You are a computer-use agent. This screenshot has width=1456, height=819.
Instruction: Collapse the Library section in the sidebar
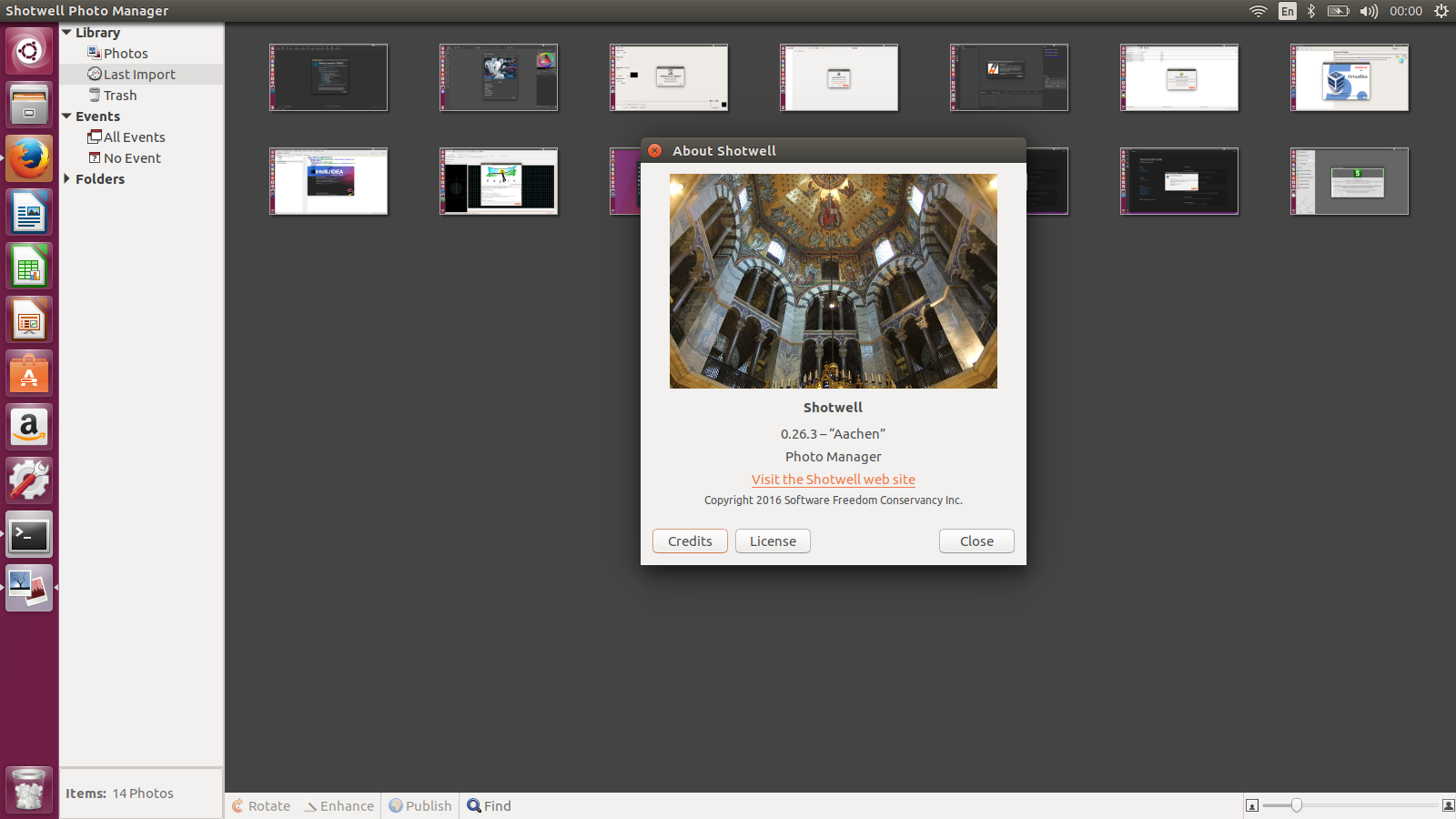pos(66,33)
